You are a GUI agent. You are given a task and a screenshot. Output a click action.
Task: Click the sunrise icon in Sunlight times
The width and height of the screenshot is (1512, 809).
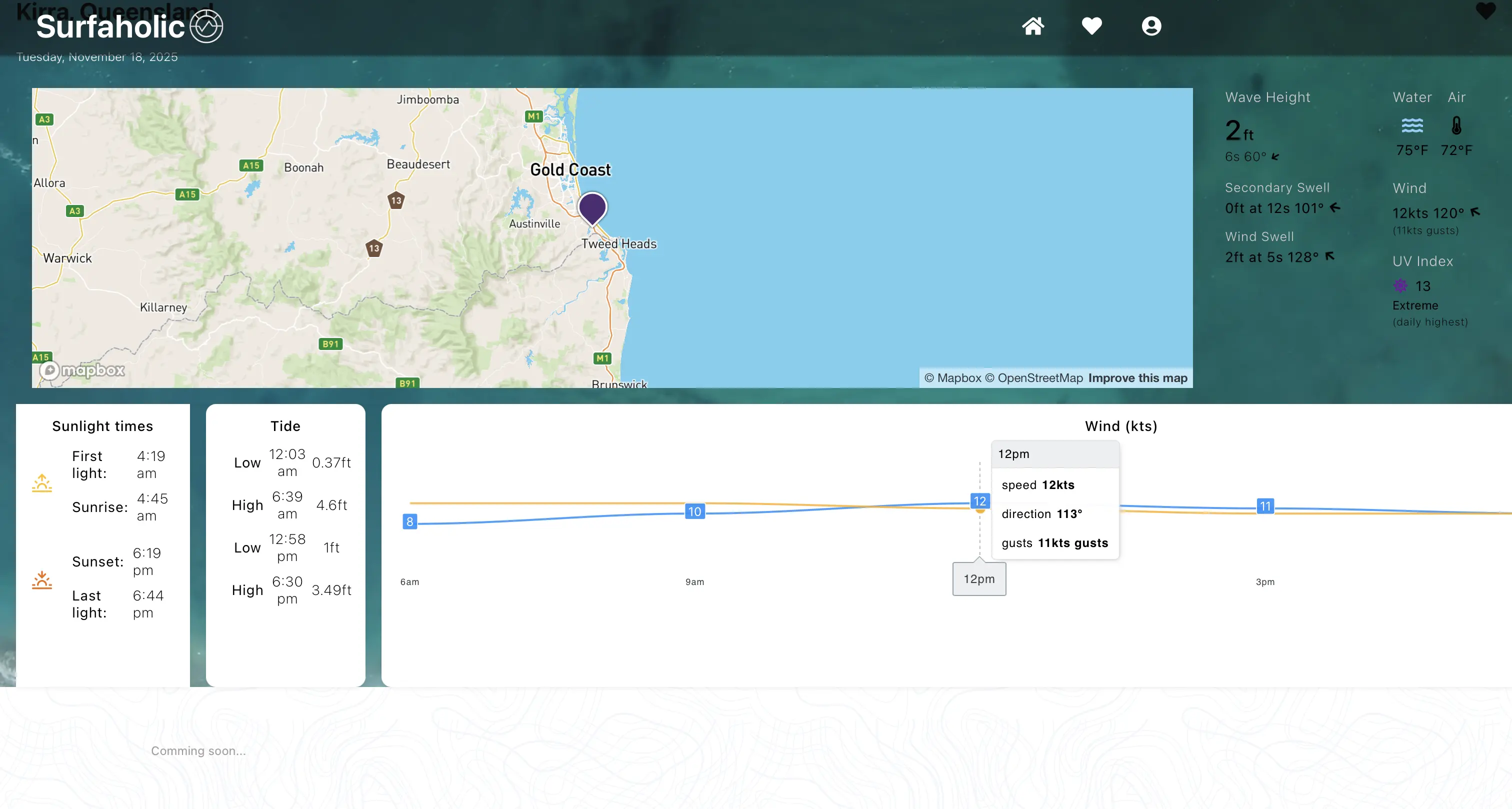pos(41,483)
